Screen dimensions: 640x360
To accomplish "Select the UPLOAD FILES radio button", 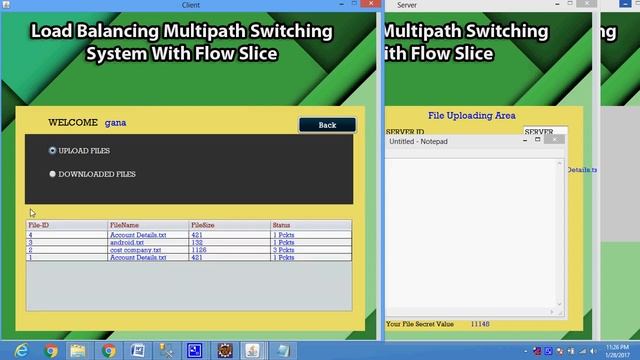I will [52, 150].
